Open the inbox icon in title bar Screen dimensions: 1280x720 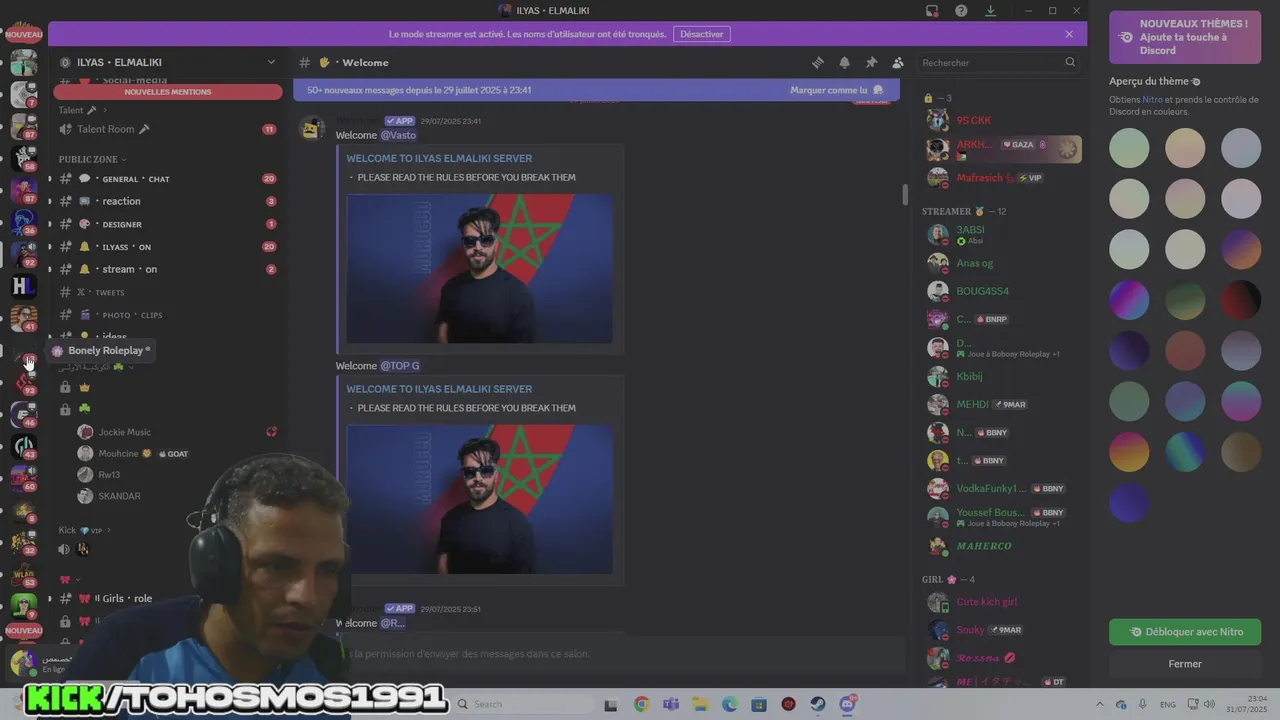pyautogui.click(x=932, y=10)
